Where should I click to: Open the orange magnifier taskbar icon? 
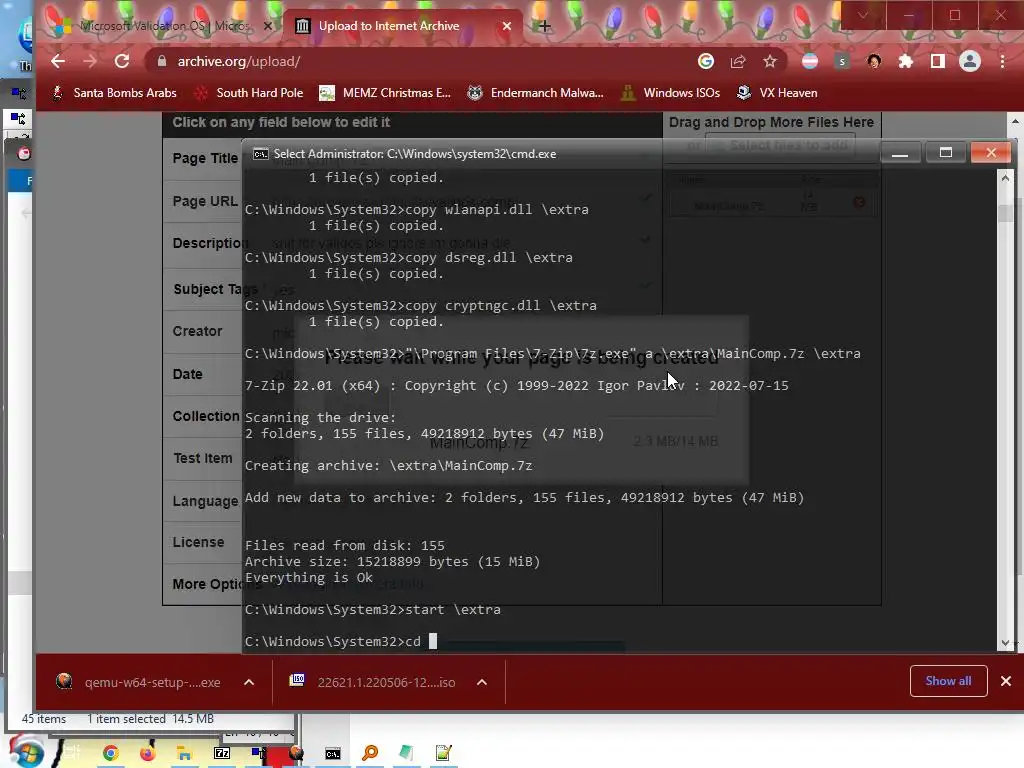[x=370, y=753]
